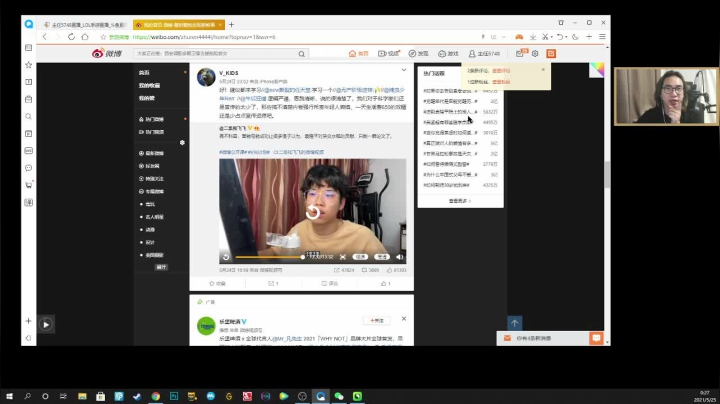
Task: Click the floating play button at bottom left
Action: (46, 325)
